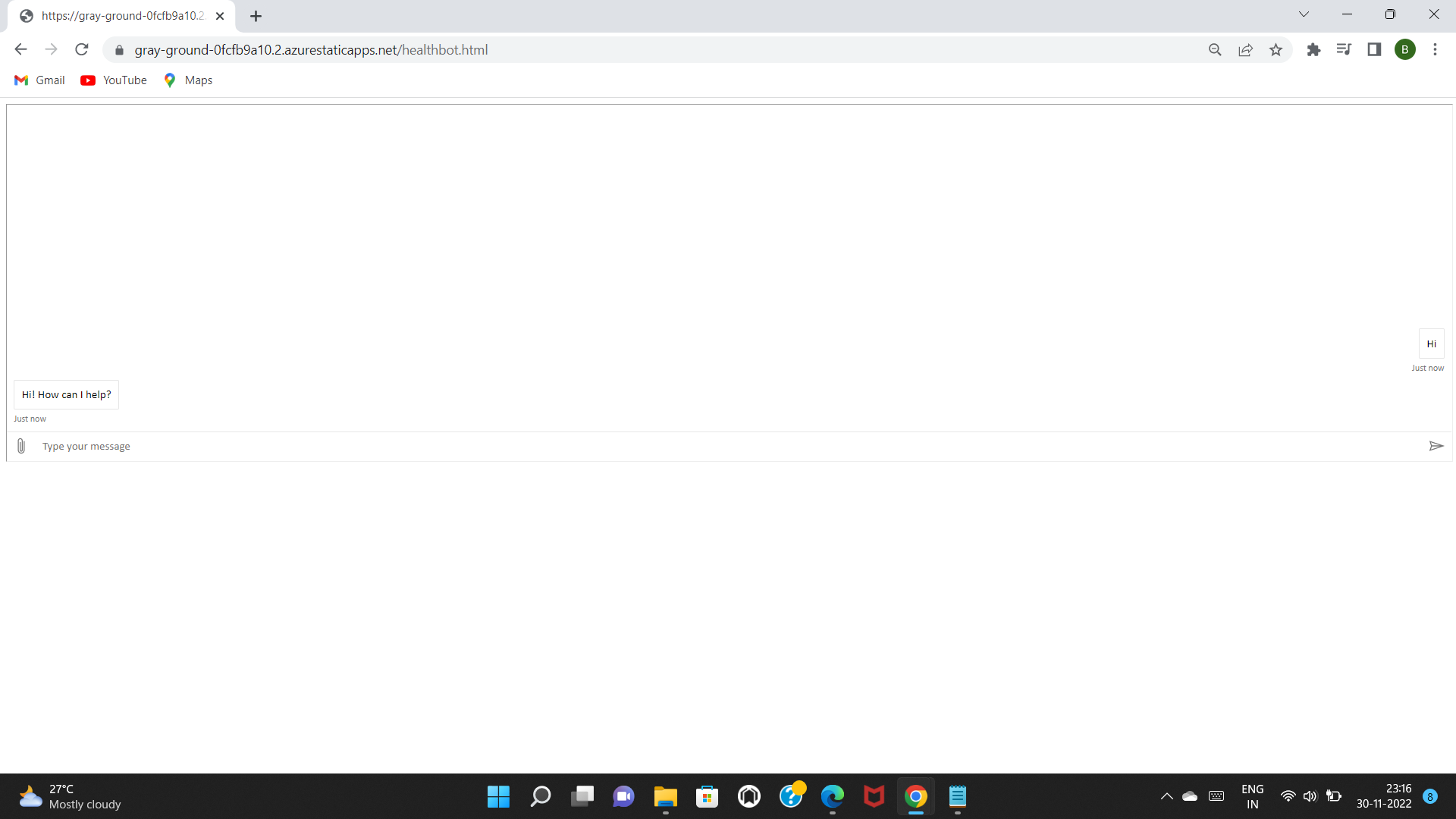Click the 'Hi! How can I help?' bot message
Viewport: 1456px width, 819px height.
coord(66,394)
